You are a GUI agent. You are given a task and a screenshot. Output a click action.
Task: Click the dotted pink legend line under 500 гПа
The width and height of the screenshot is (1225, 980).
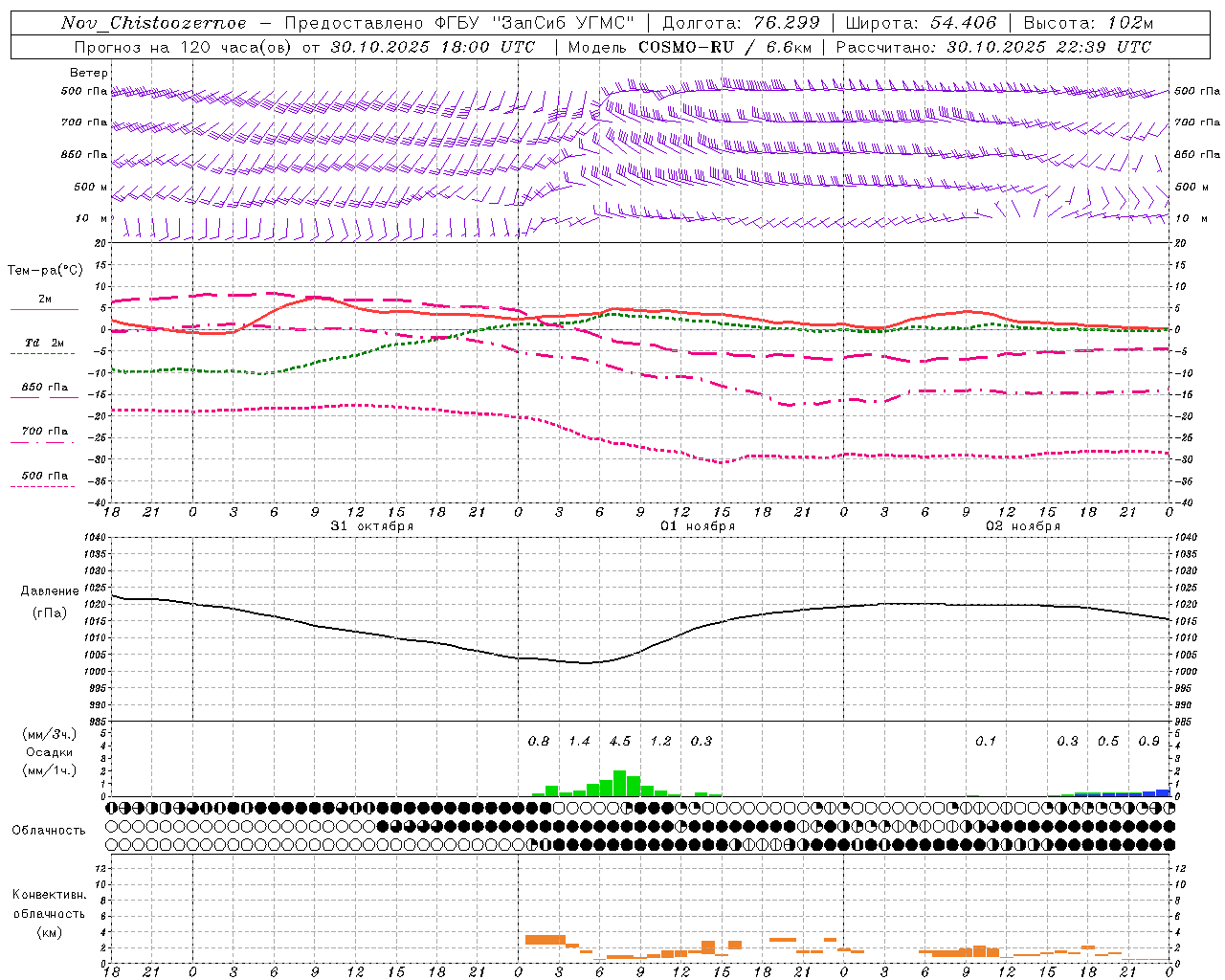[42, 487]
